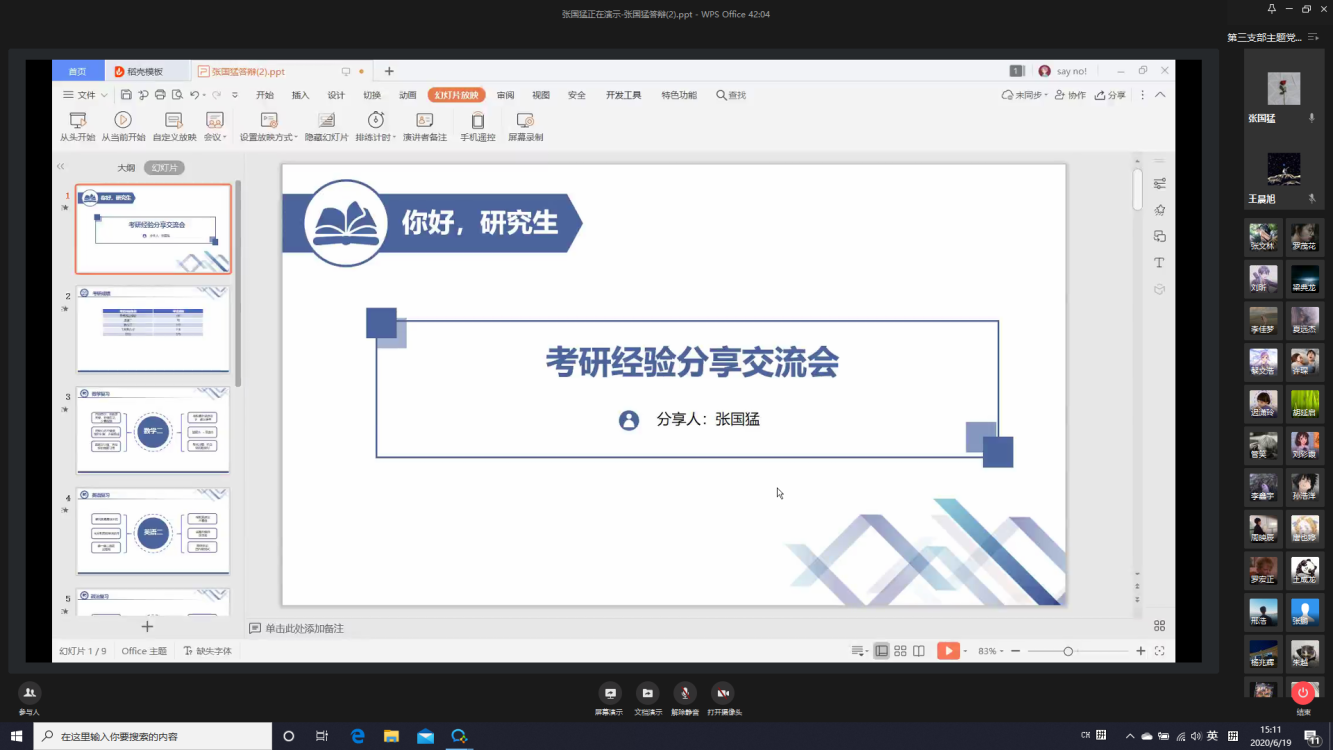The width and height of the screenshot is (1333, 750).
Task: Click the 分享 share button
Action: [x=1110, y=95]
